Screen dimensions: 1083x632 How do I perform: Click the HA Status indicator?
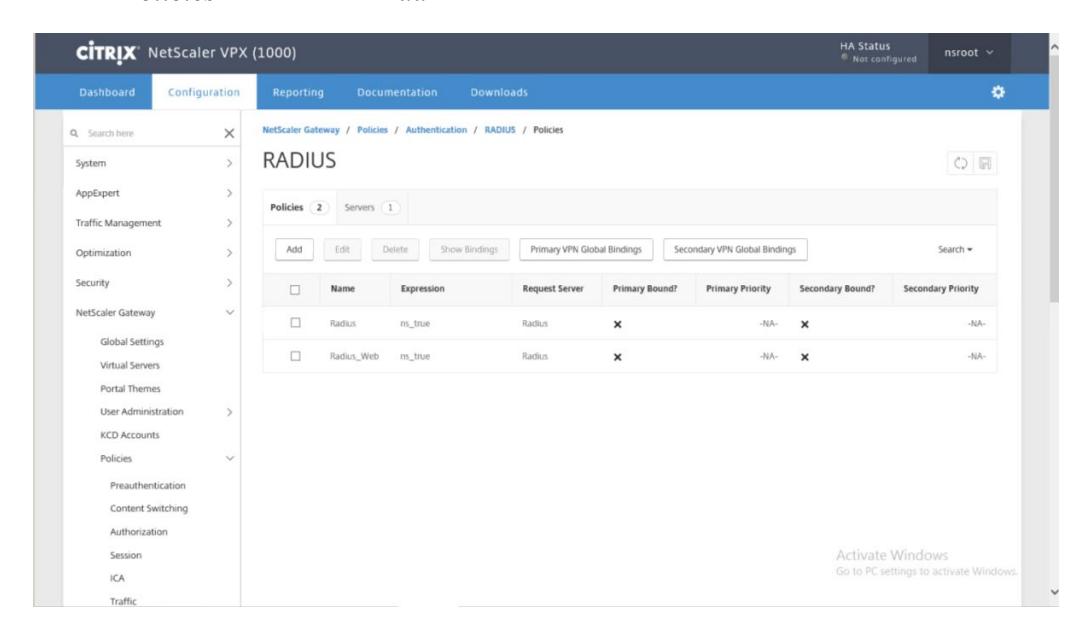click(878, 52)
